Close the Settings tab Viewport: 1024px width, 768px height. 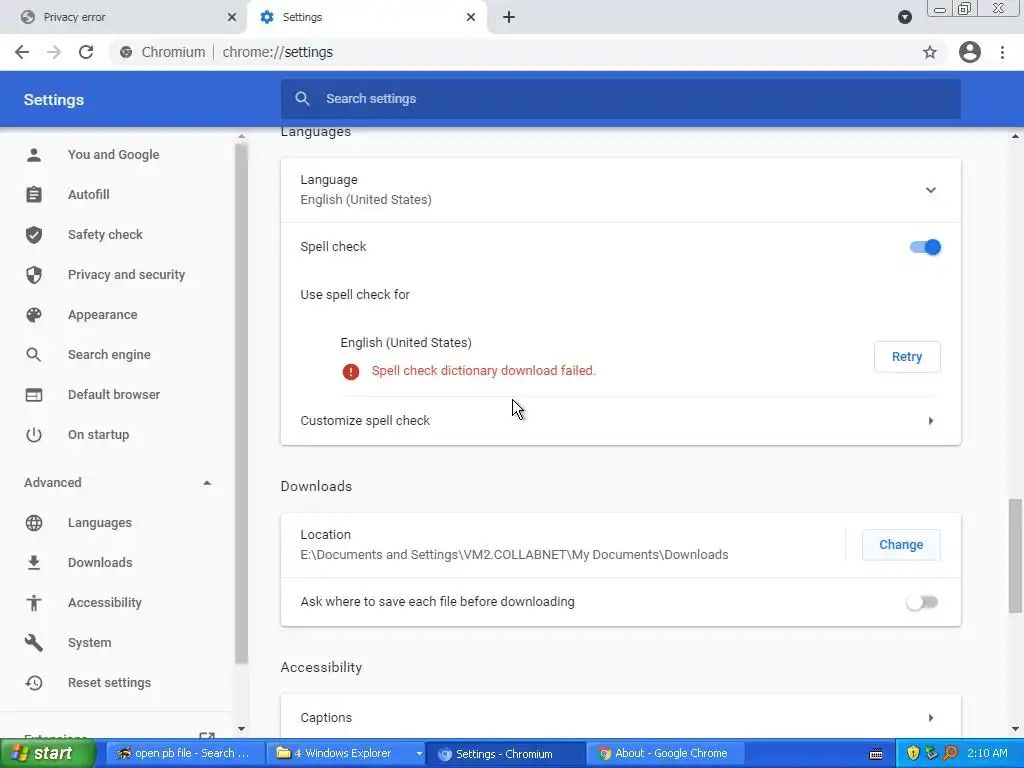coord(471,17)
